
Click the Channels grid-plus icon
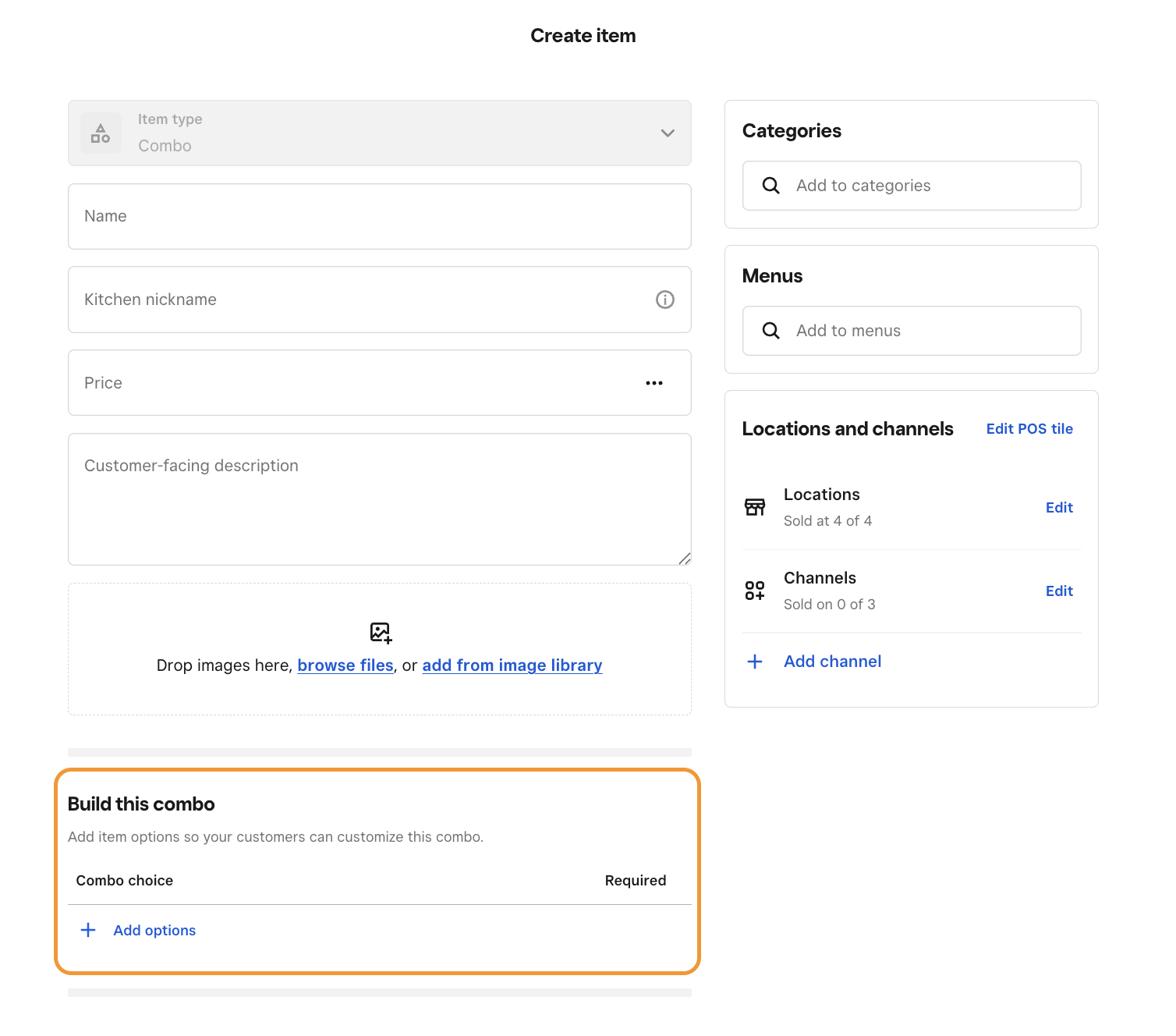[755, 591]
